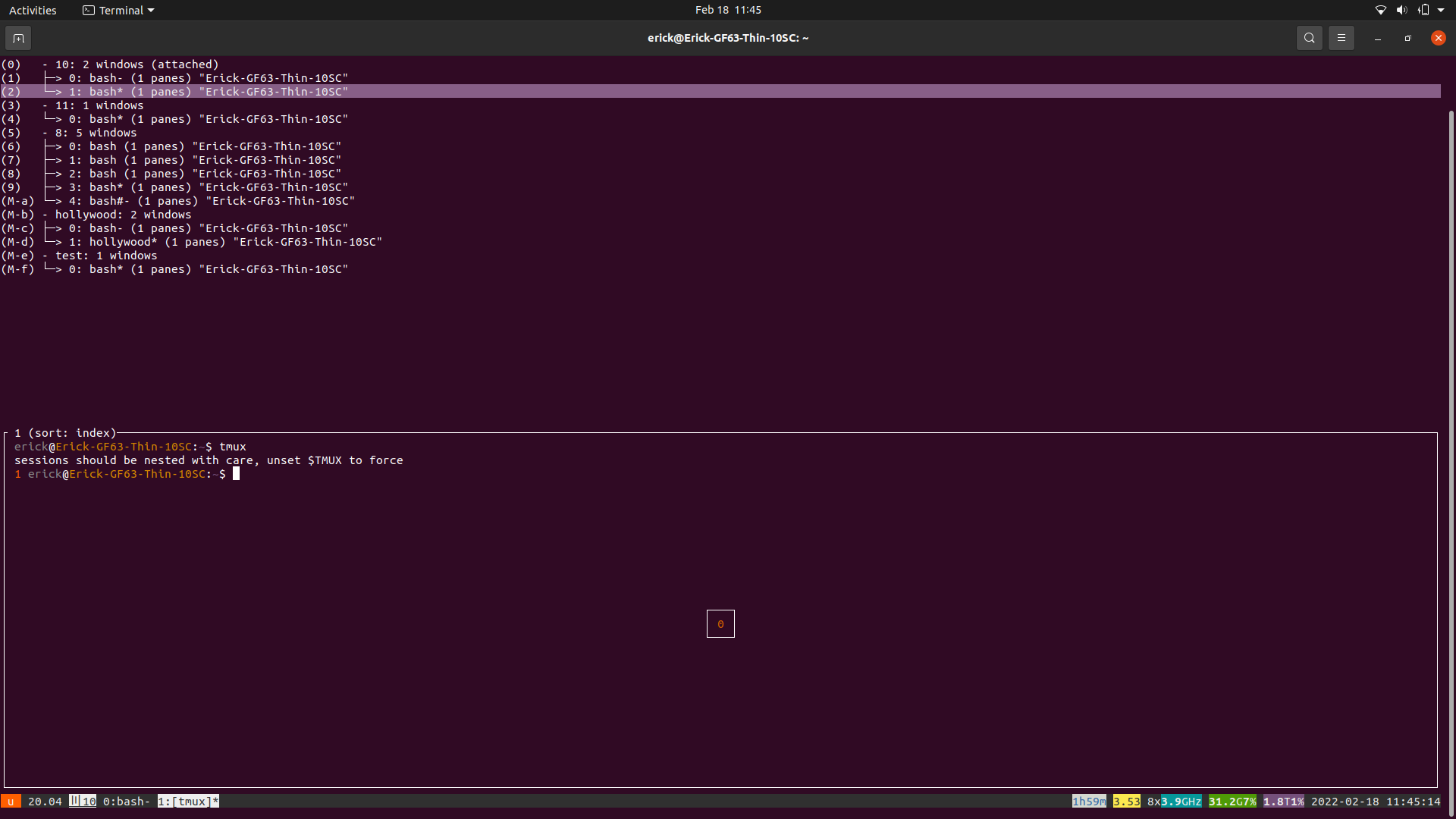Click the 0:bash- tab in status bar
This screenshot has width=1456, height=819.
pyautogui.click(x=127, y=802)
